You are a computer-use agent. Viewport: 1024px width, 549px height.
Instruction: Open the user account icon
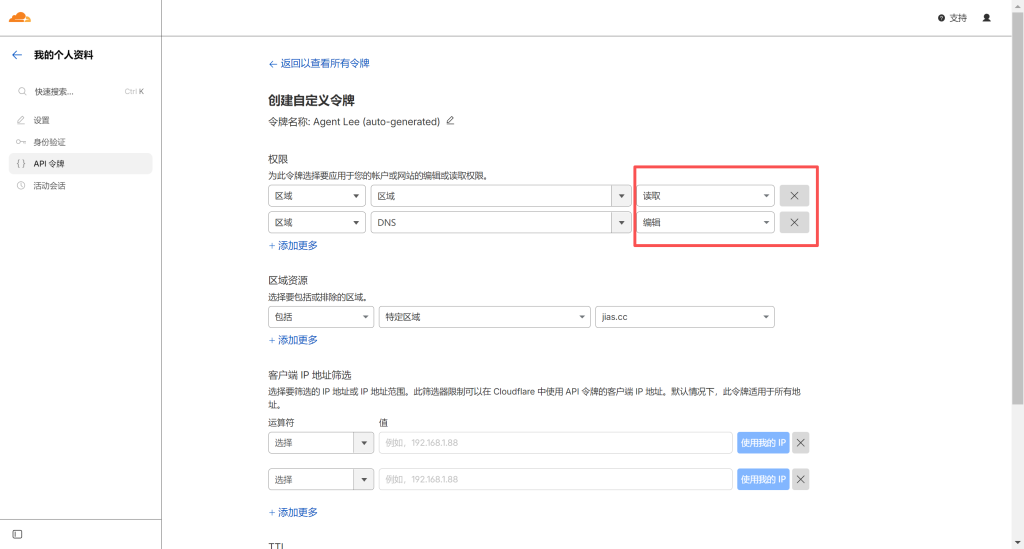tap(986, 18)
